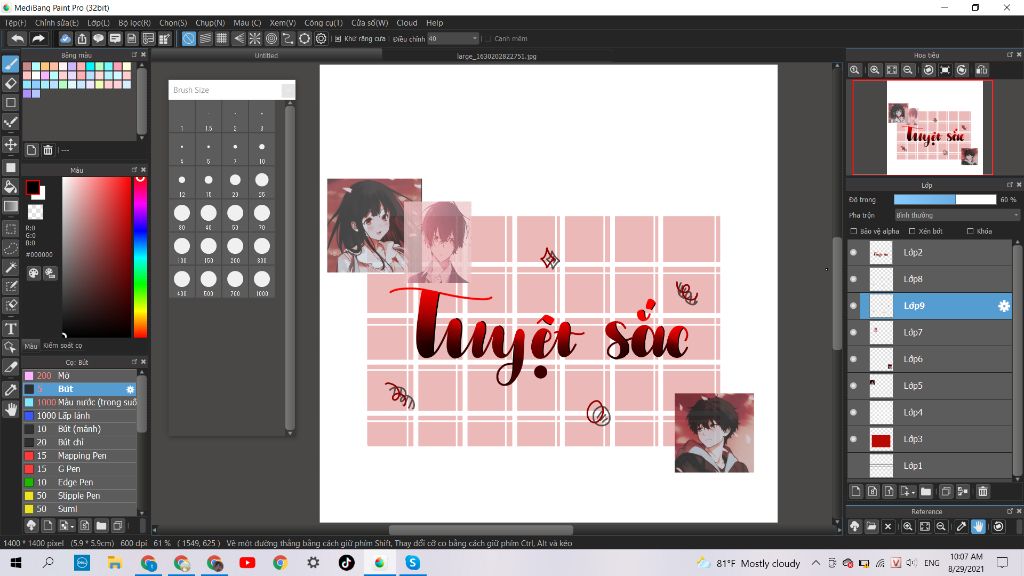This screenshot has height=576, width=1024.
Task: Switch to the Untitled document tab
Action: pyautogui.click(x=266, y=56)
